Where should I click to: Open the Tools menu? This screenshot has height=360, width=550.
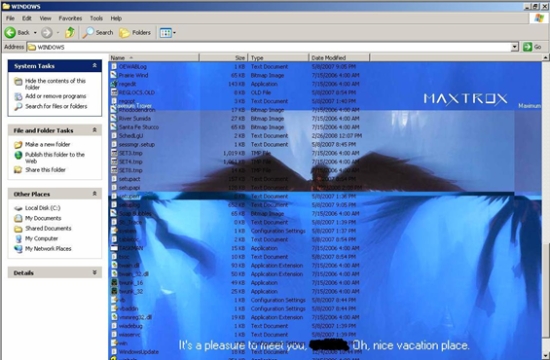[96, 18]
